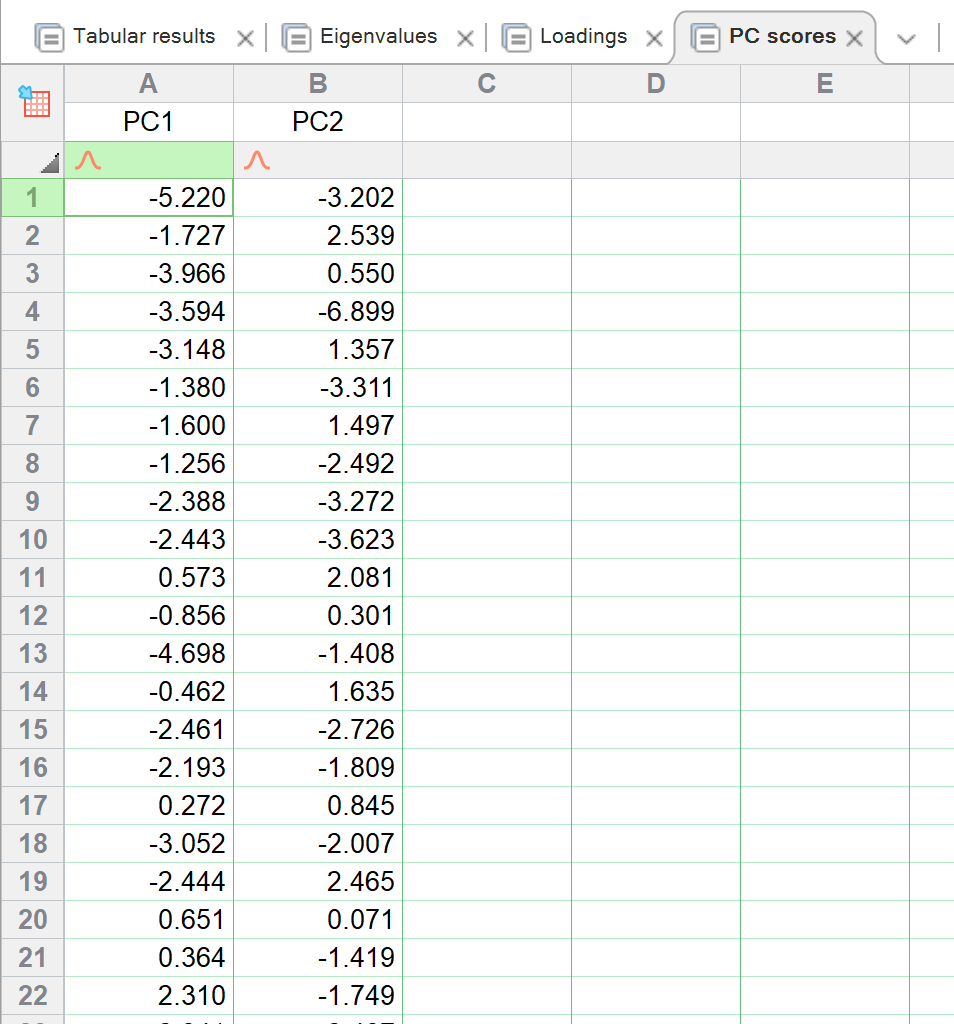Click the table format grid icon
The image size is (954, 1024).
coord(34,101)
